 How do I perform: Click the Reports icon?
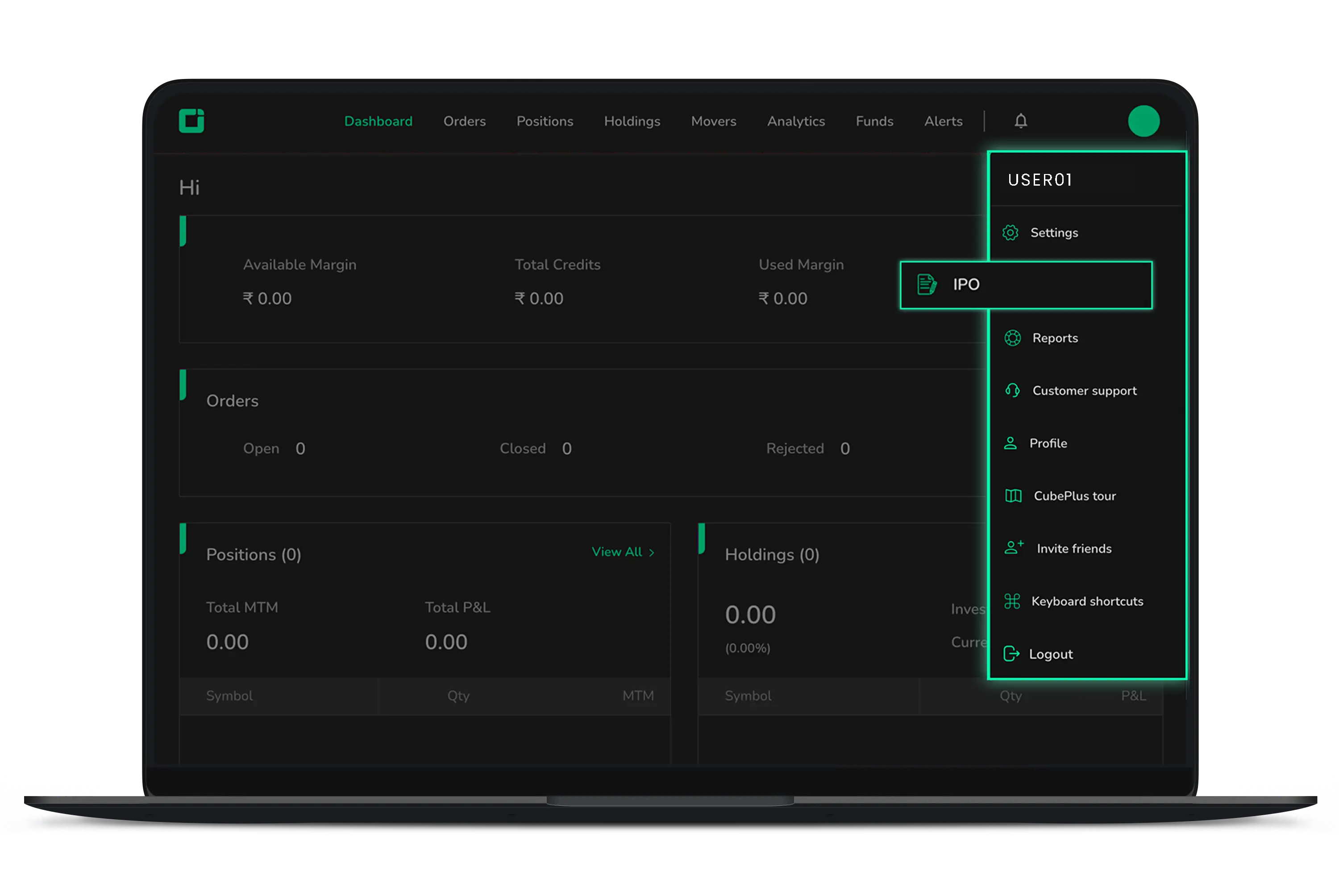pos(1012,338)
